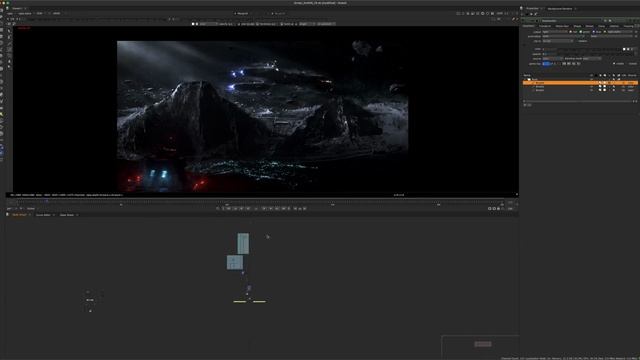Viewport: 640px width, 360px height.
Task: Toggle the blue output channel checkbox
Action: click(x=593, y=31)
